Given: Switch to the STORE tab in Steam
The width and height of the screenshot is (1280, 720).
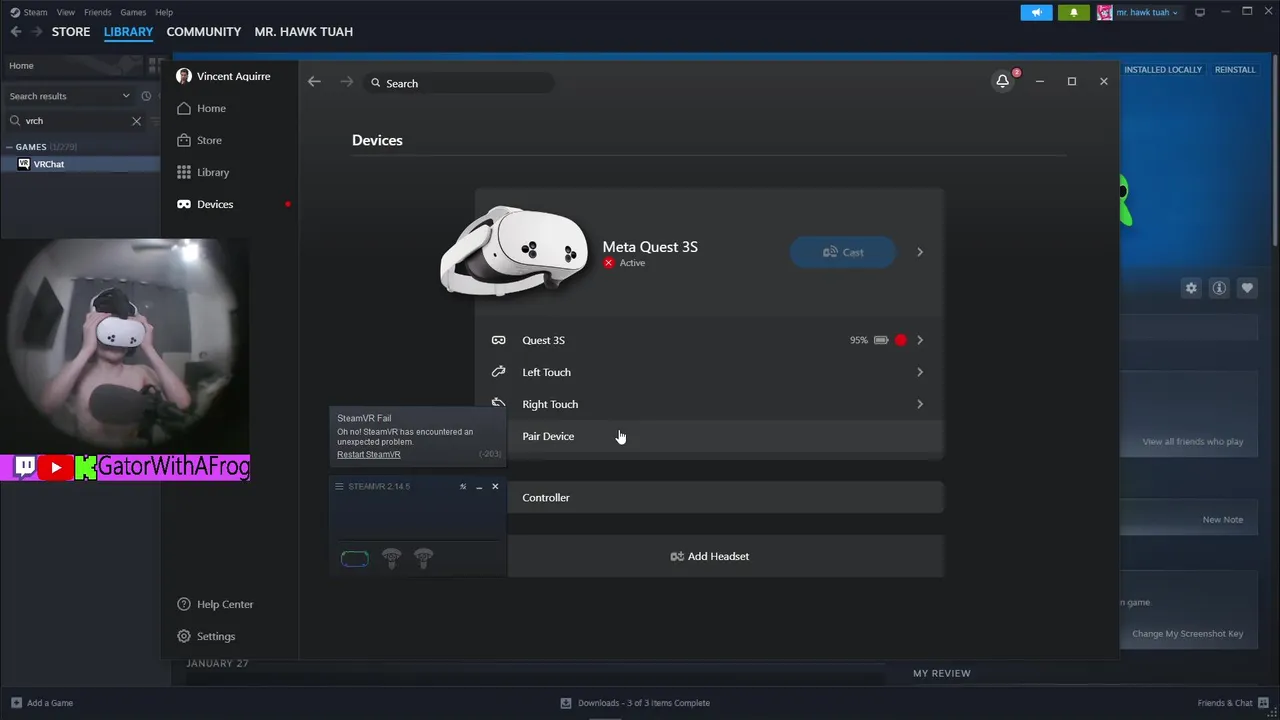Looking at the screenshot, I should (71, 32).
